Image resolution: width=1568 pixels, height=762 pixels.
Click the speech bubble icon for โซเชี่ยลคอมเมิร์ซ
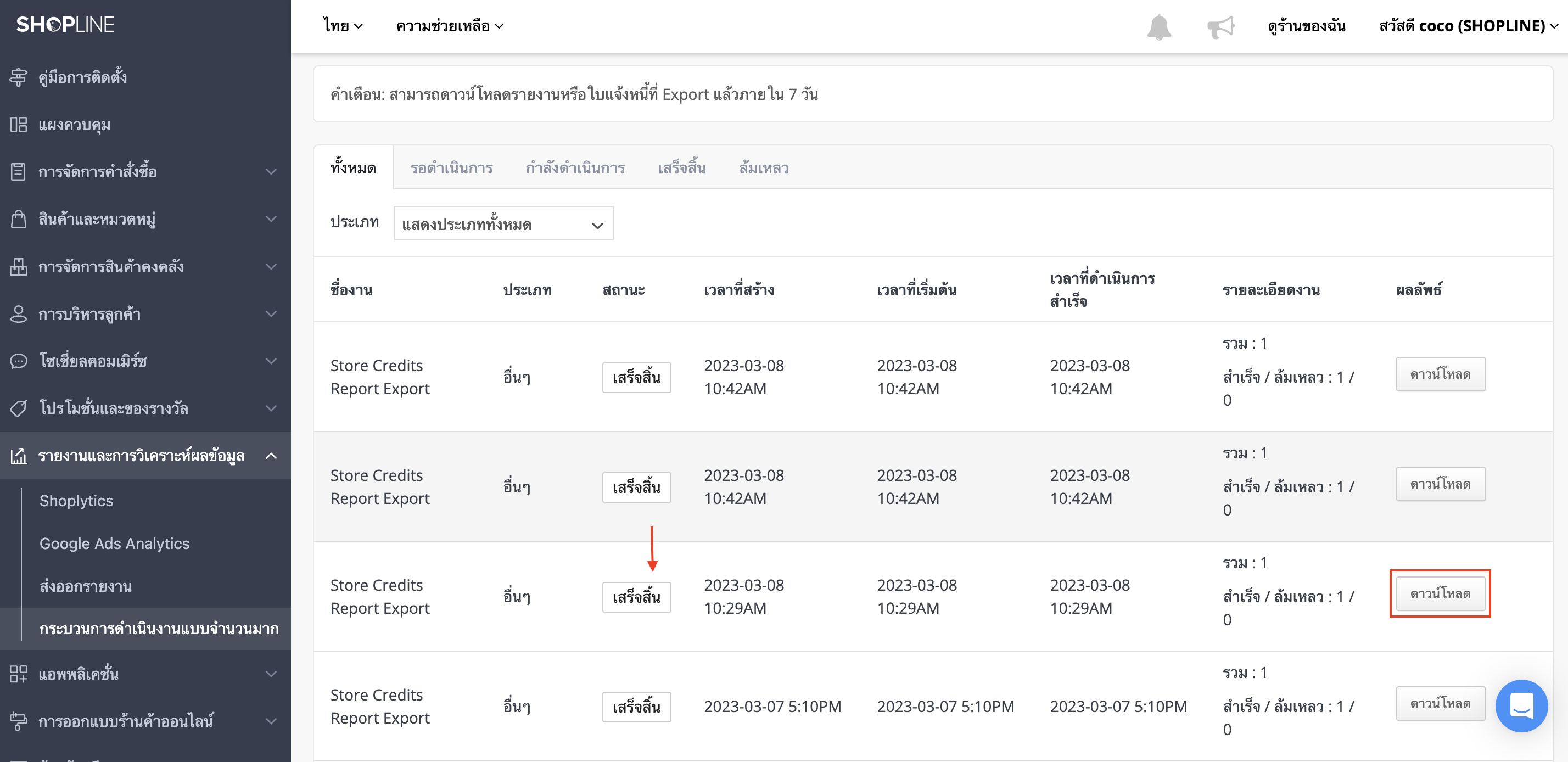coord(18,361)
